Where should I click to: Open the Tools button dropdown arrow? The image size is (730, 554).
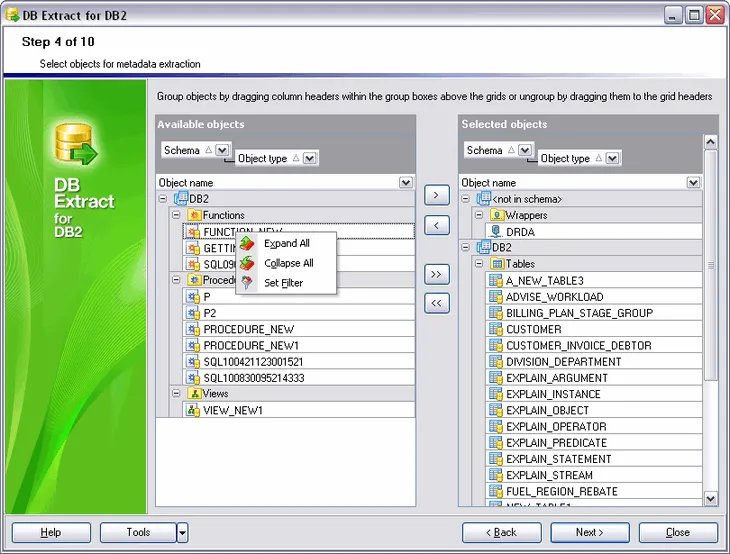(182, 533)
